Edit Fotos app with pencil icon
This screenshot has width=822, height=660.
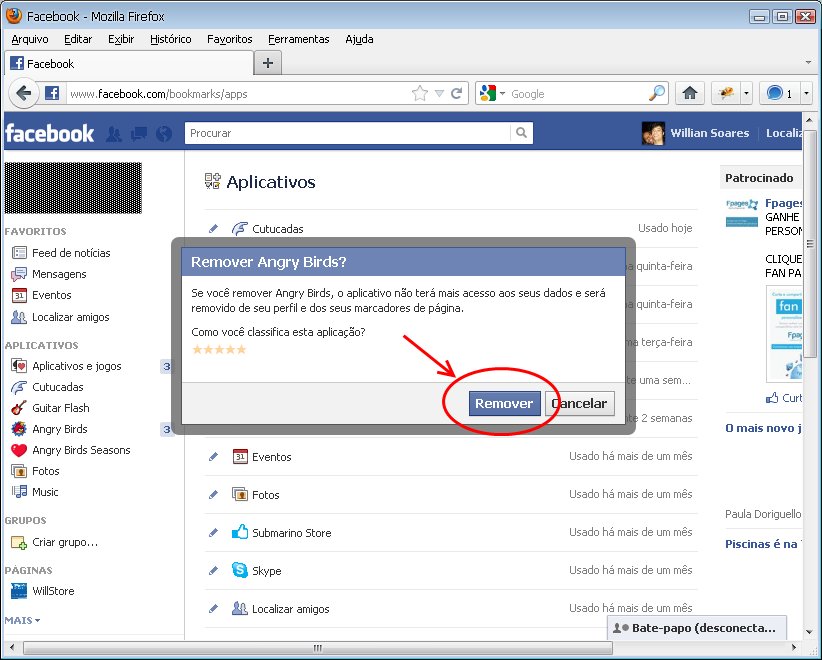click(213, 494)
